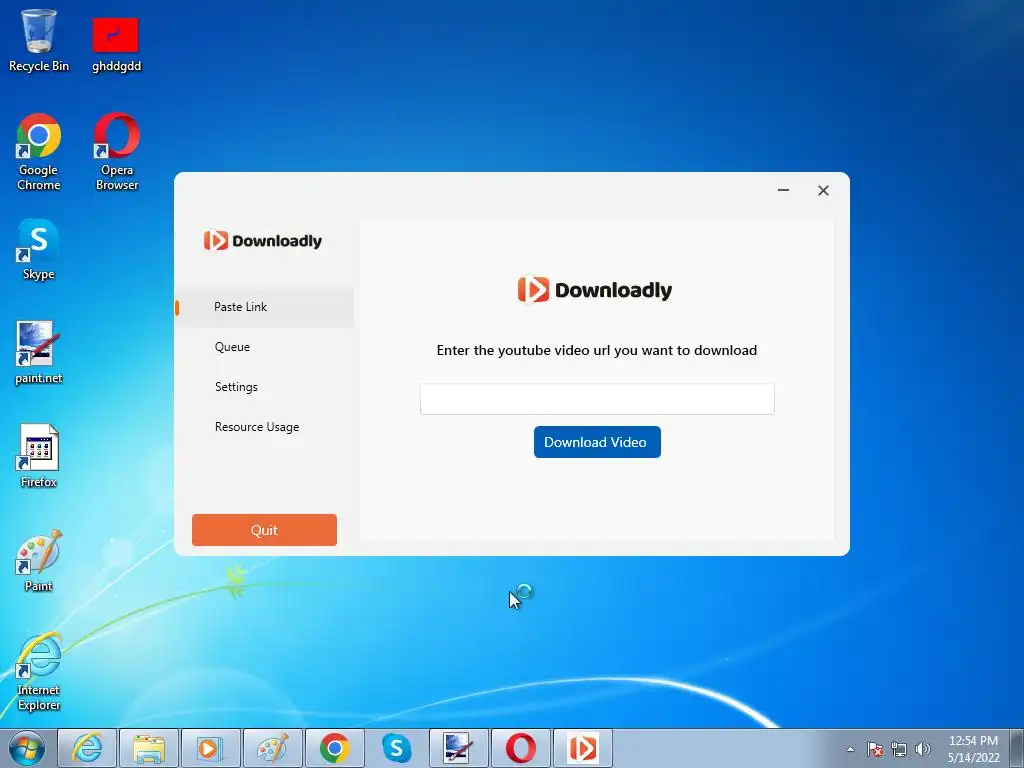Focus the YouTube video URL input field
This screenshot has width=1024, height=768.
coord(597,399)
